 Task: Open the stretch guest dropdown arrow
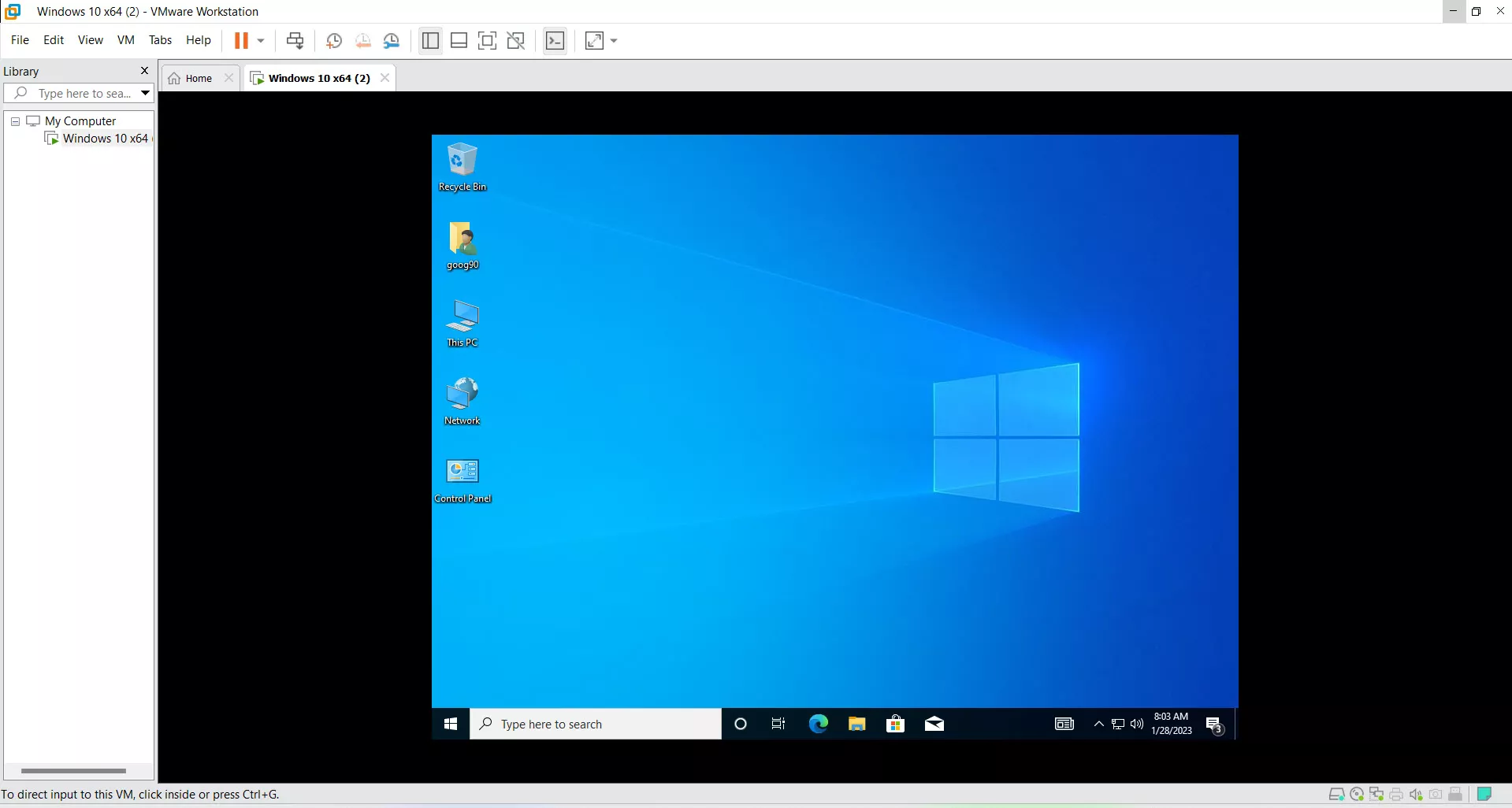click(614, 41)
